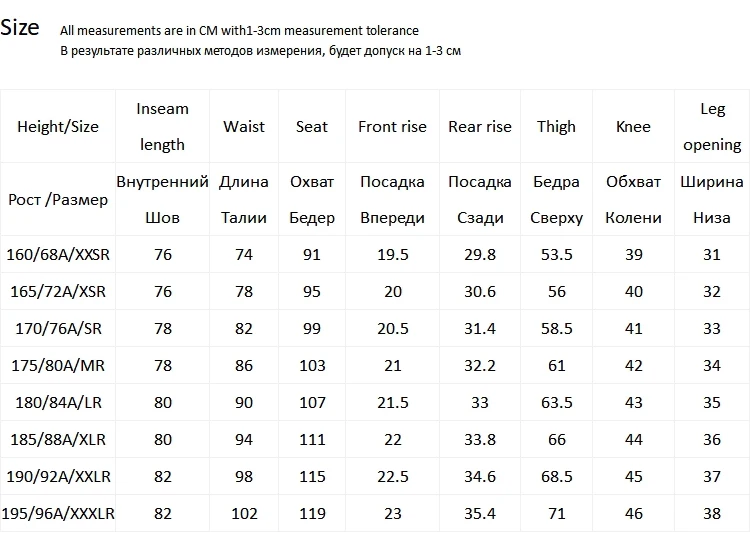The width and height of the screenshot is (750, 552).
Task: Select the 190/92A/XXLR size row label
Action: click(58, 477)
